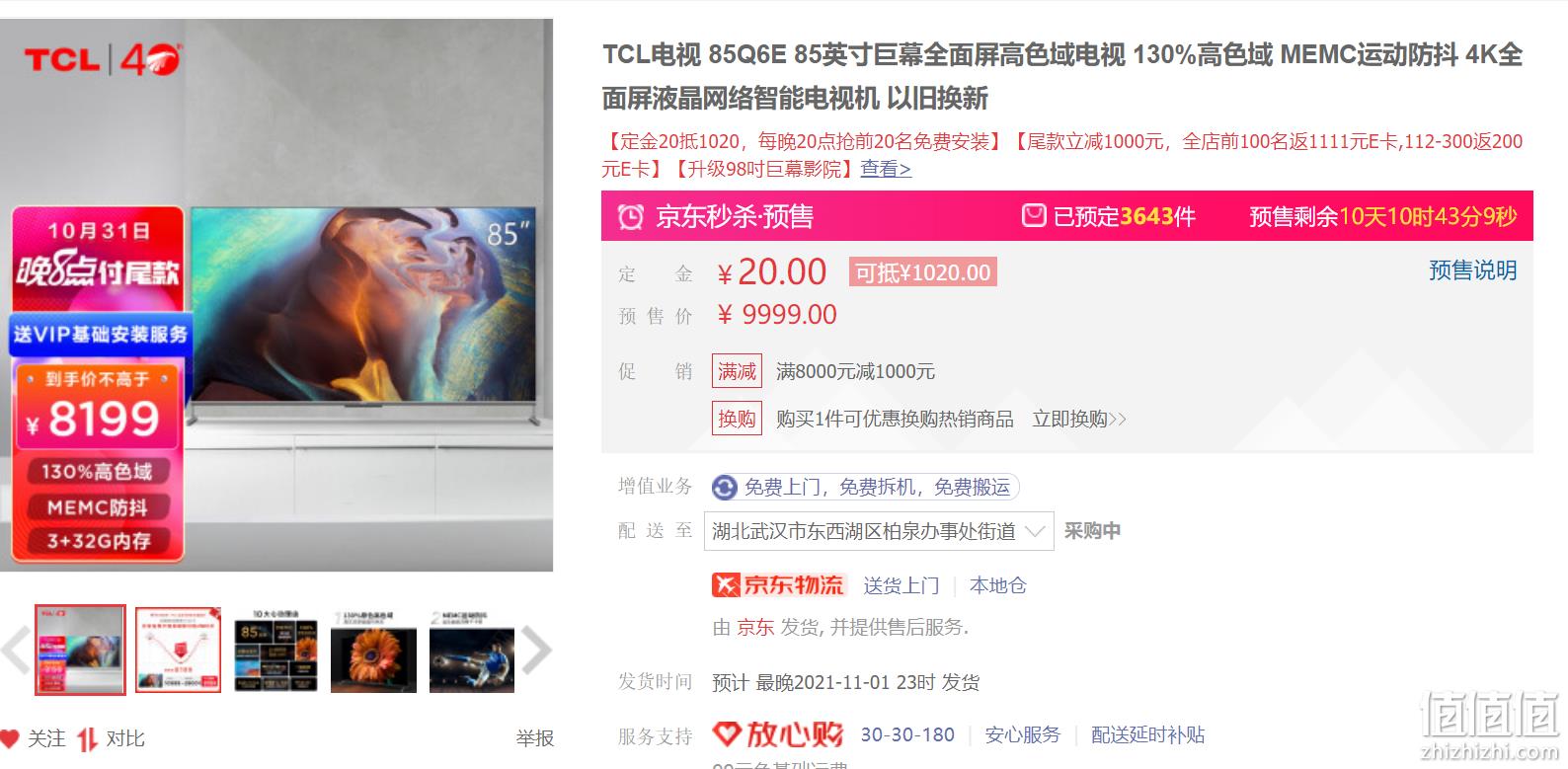Open 配送延时补贴 service link
The image size is (1568, 769).
(x=1147, y=734)
